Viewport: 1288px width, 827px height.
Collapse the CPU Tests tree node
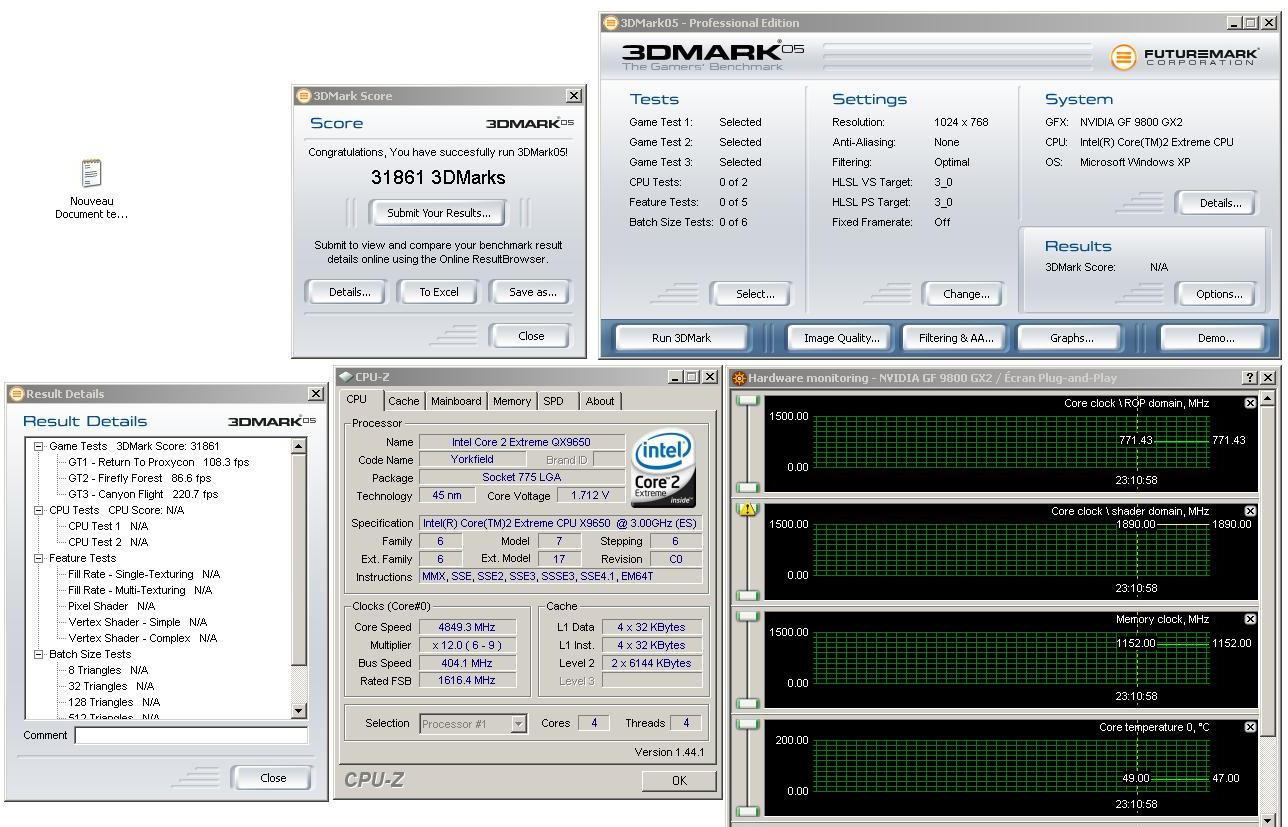pyautogui.click(x=39, y=510)
